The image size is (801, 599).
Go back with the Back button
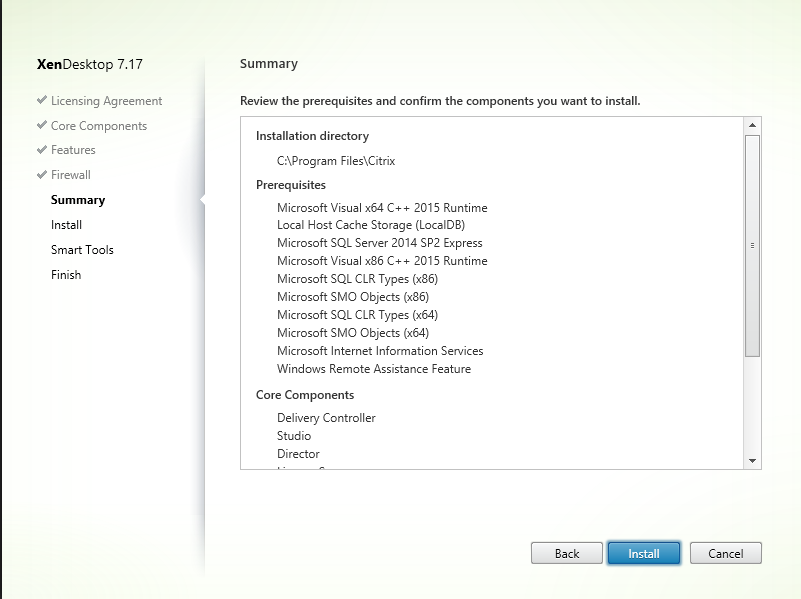567,553
